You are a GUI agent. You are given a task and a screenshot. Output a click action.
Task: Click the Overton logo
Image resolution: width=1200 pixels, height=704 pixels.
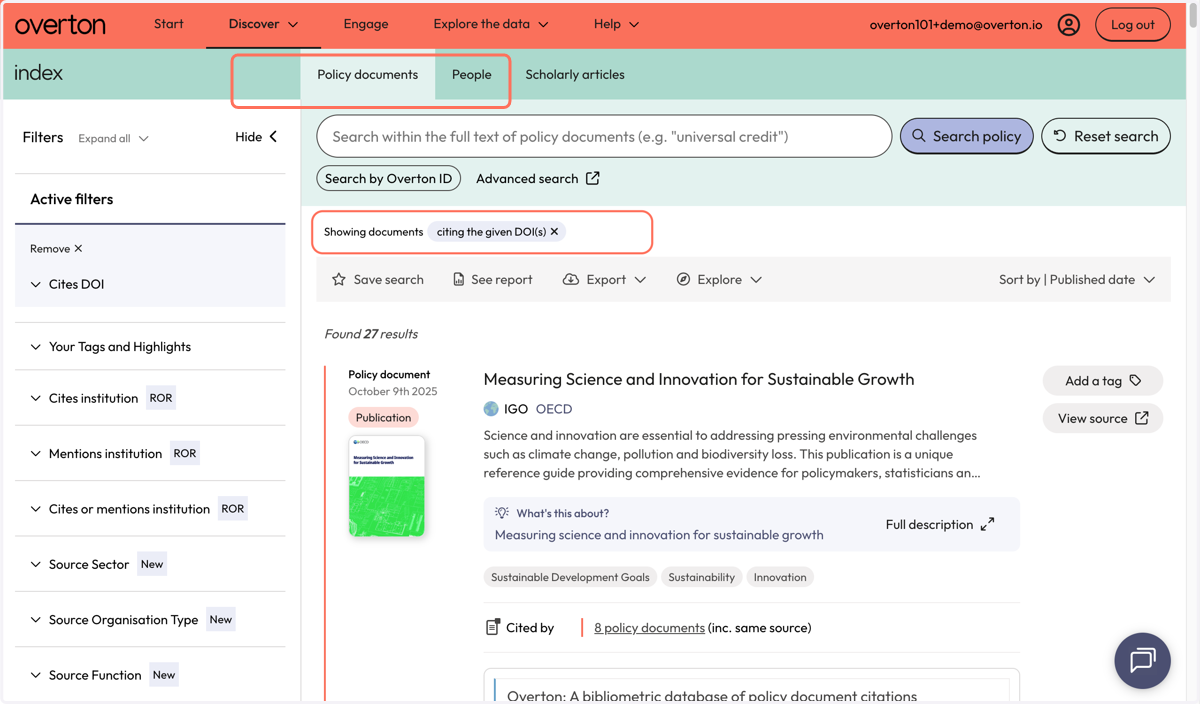pos(60,25)
